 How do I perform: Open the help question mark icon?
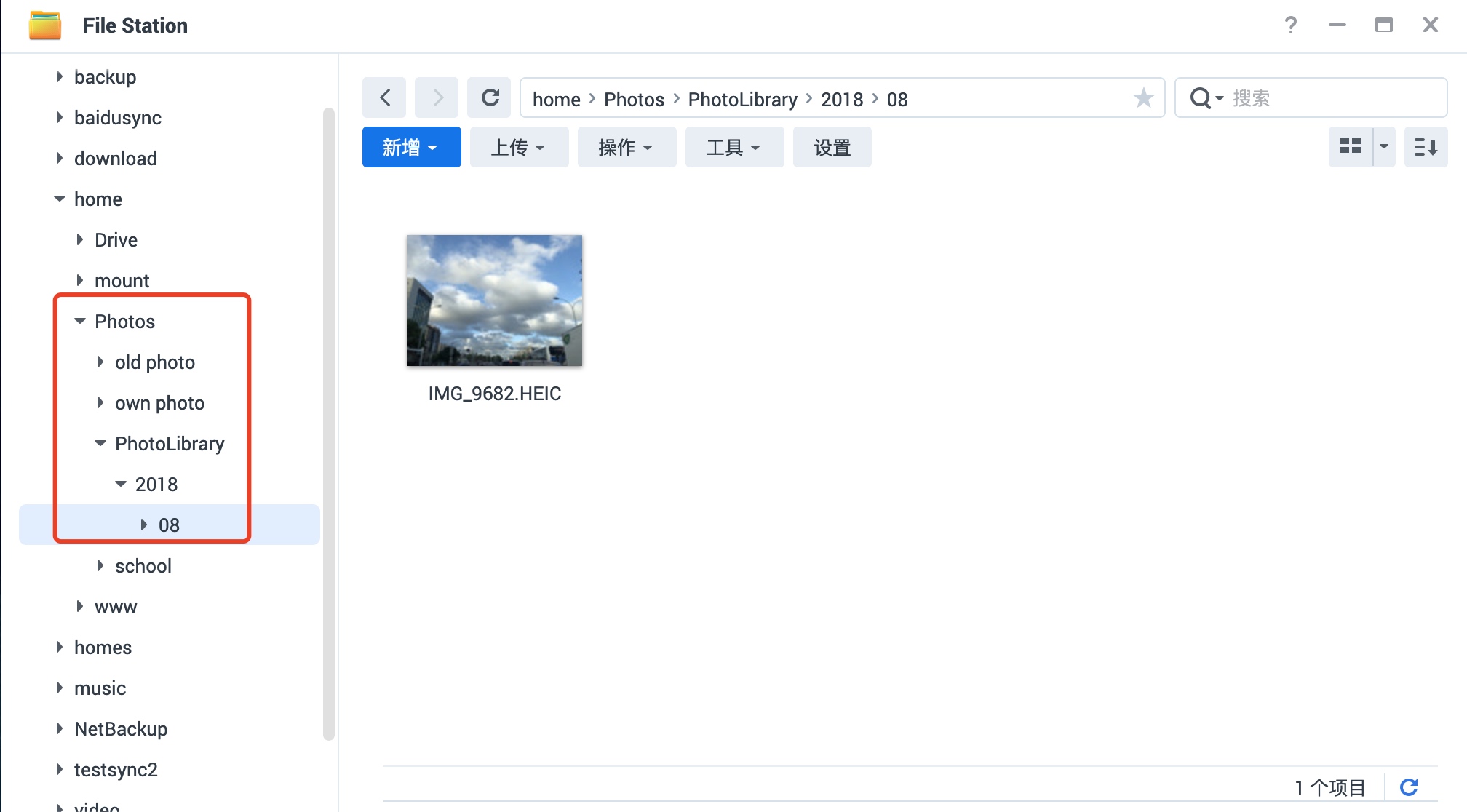coord(1290,25)
